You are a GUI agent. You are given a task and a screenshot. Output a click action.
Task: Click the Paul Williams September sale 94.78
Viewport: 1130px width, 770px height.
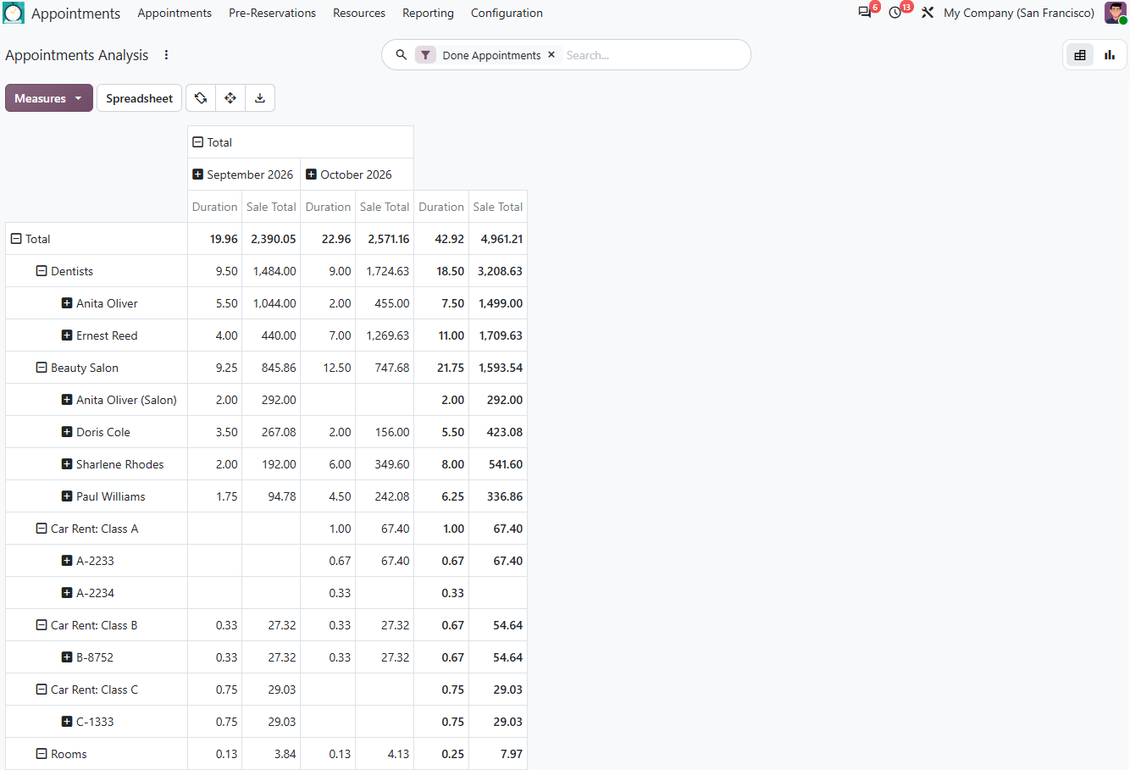(x=271, y=497)
